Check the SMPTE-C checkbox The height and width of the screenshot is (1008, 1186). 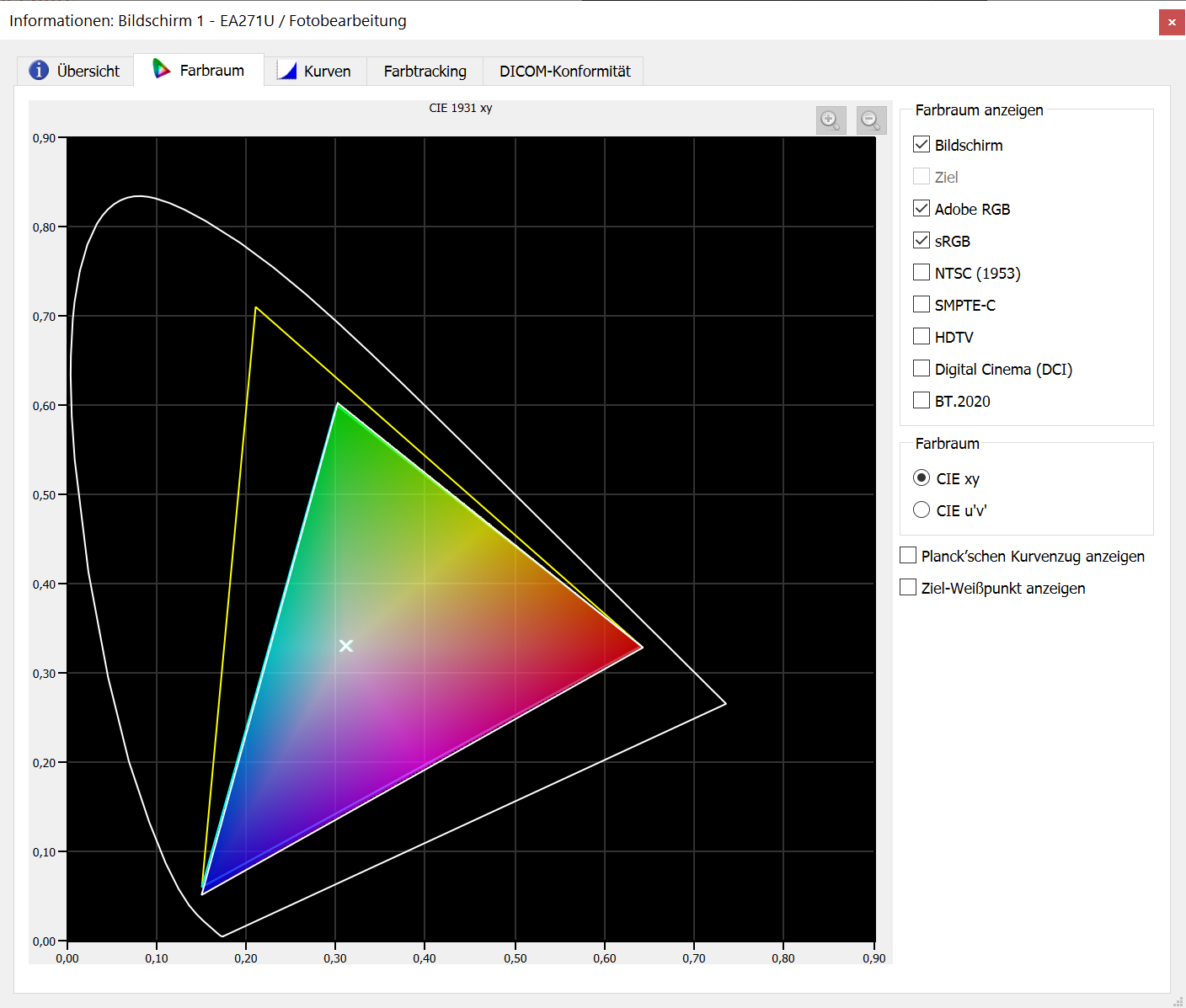922,305
